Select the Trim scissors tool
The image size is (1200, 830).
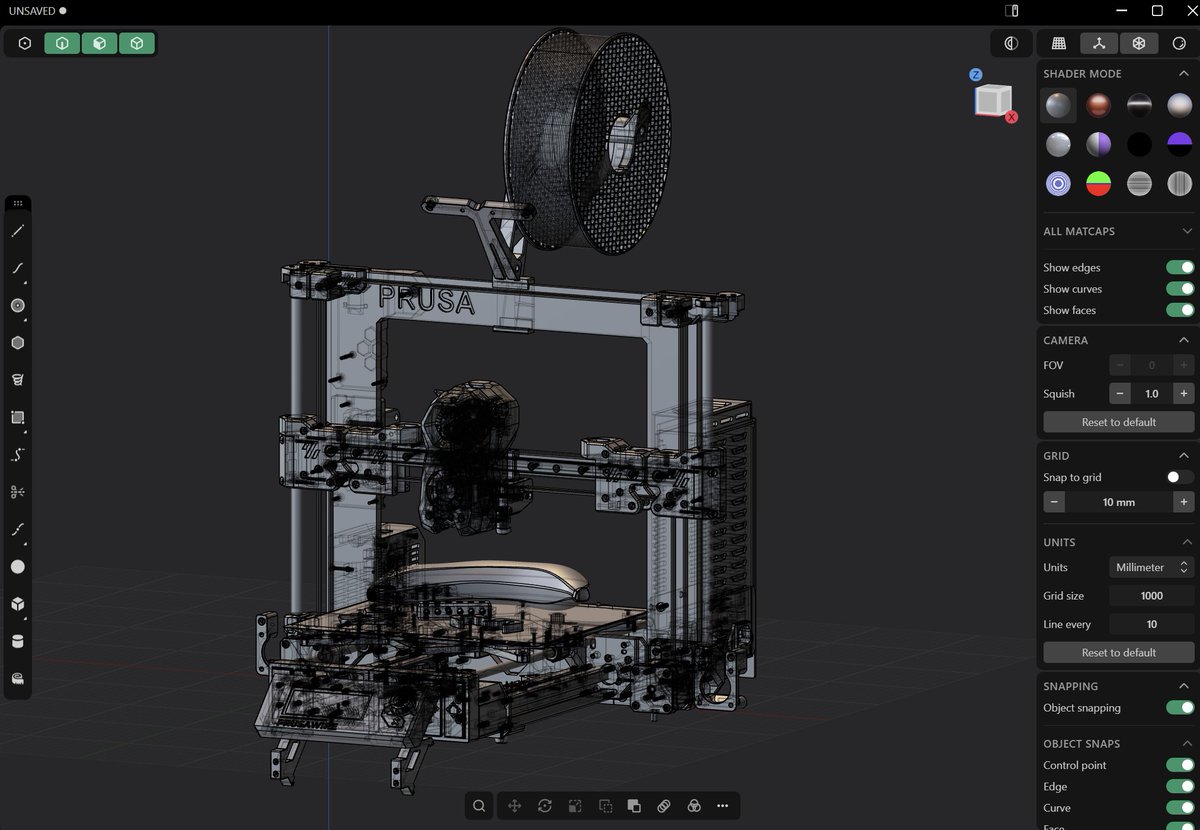[x=18, y=492]
